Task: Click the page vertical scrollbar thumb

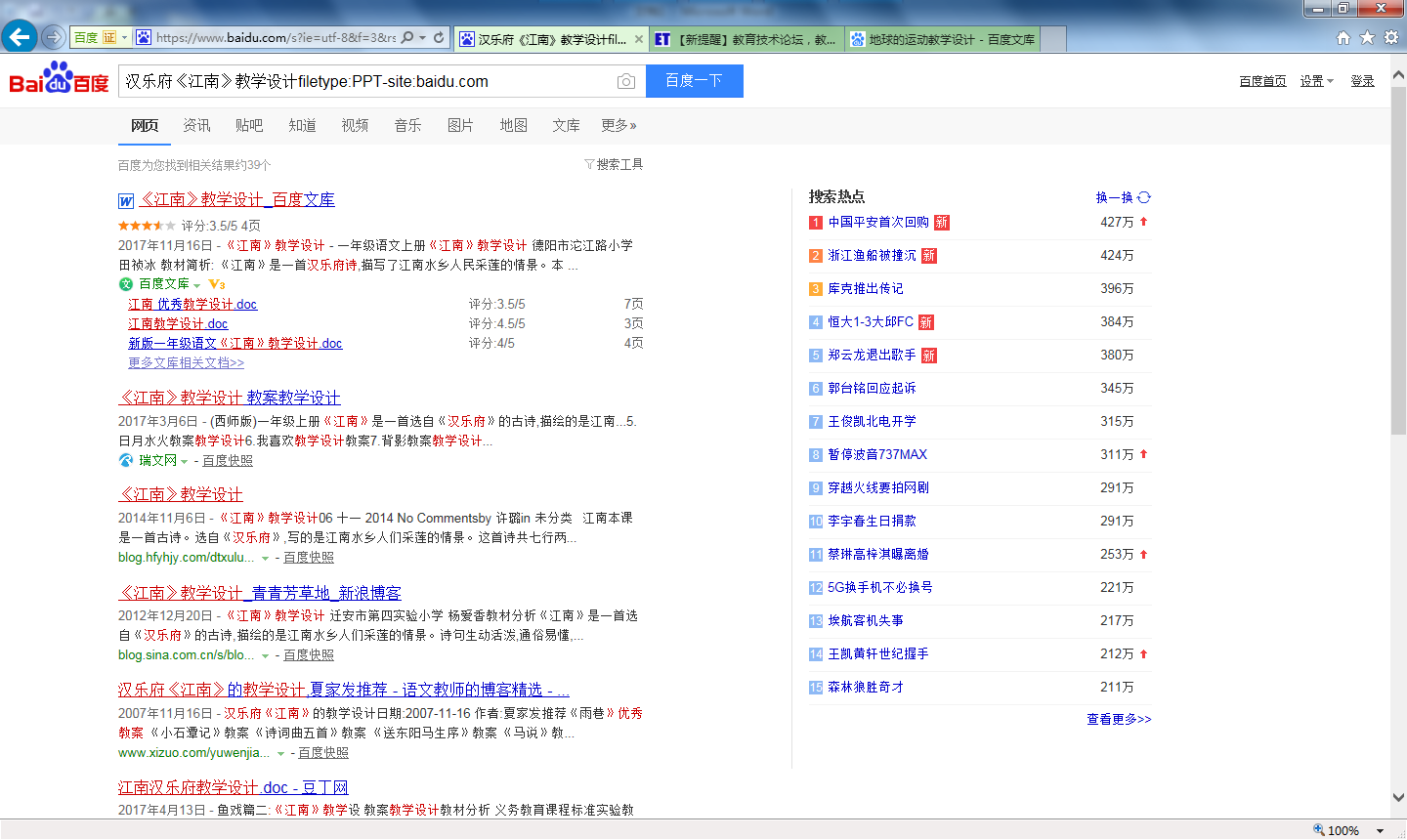Action: (1398, 259)
